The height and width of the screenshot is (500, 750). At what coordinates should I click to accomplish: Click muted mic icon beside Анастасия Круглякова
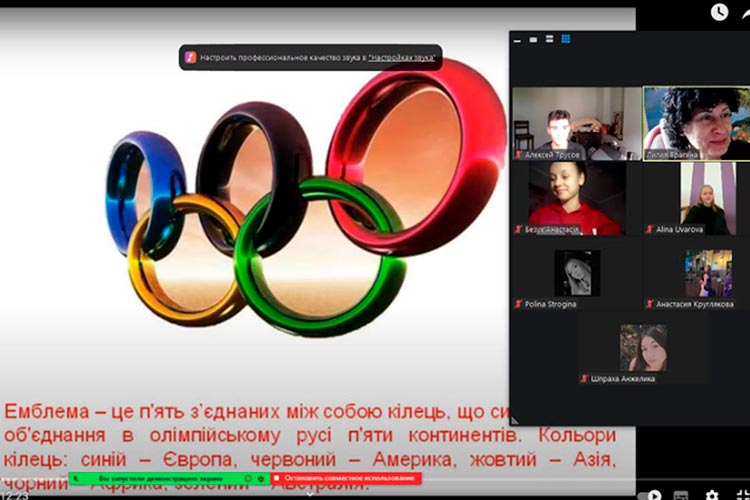pyautogui.click(x=650, y=304)
